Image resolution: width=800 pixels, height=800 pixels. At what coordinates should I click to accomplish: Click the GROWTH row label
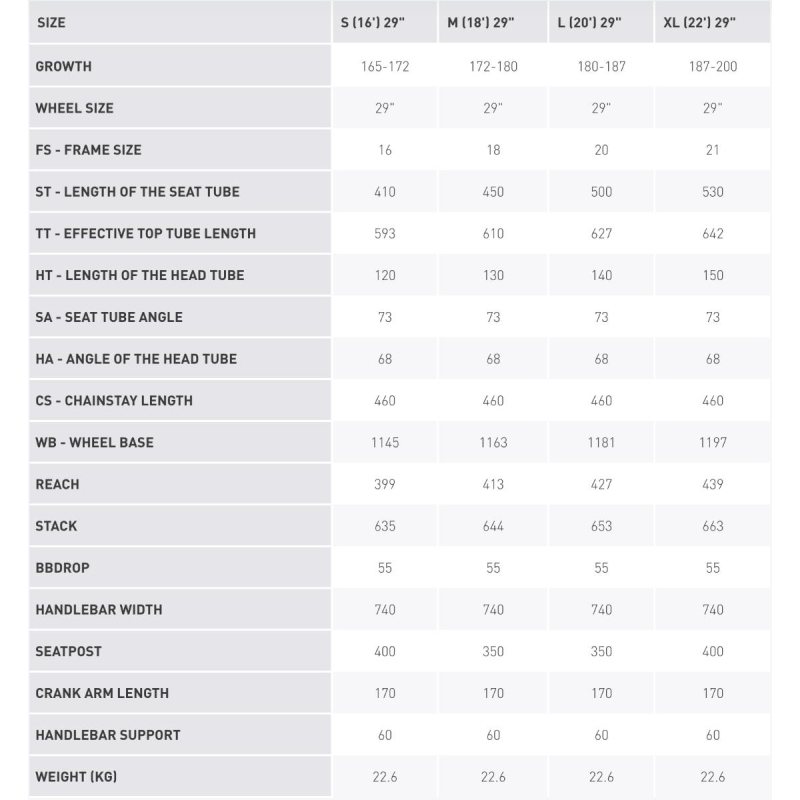[64, 66]
